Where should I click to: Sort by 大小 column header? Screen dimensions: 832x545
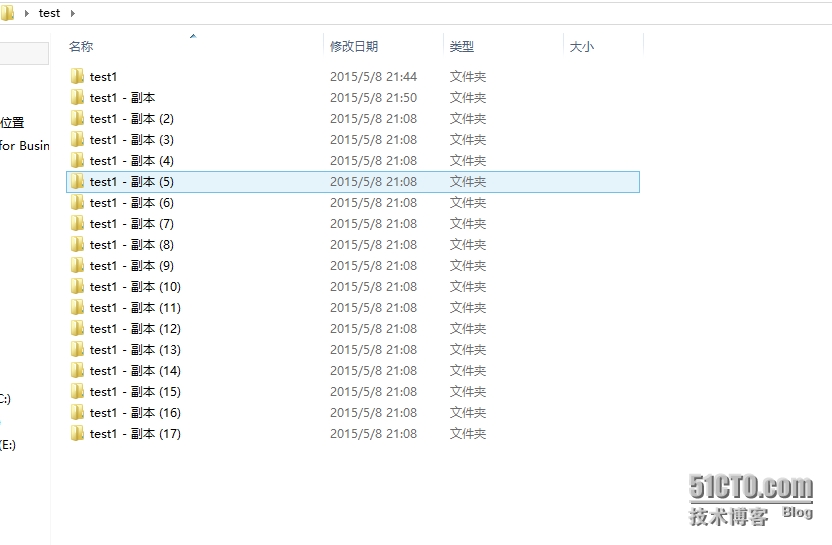point(582,47)
